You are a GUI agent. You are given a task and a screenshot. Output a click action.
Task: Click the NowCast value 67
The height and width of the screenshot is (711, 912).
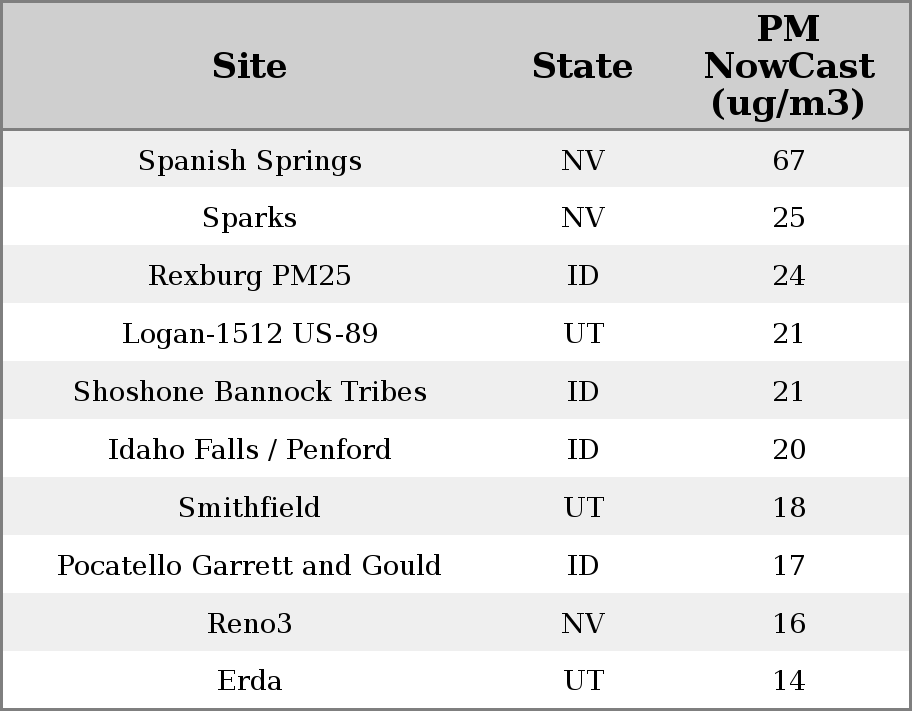pos(788,160)
